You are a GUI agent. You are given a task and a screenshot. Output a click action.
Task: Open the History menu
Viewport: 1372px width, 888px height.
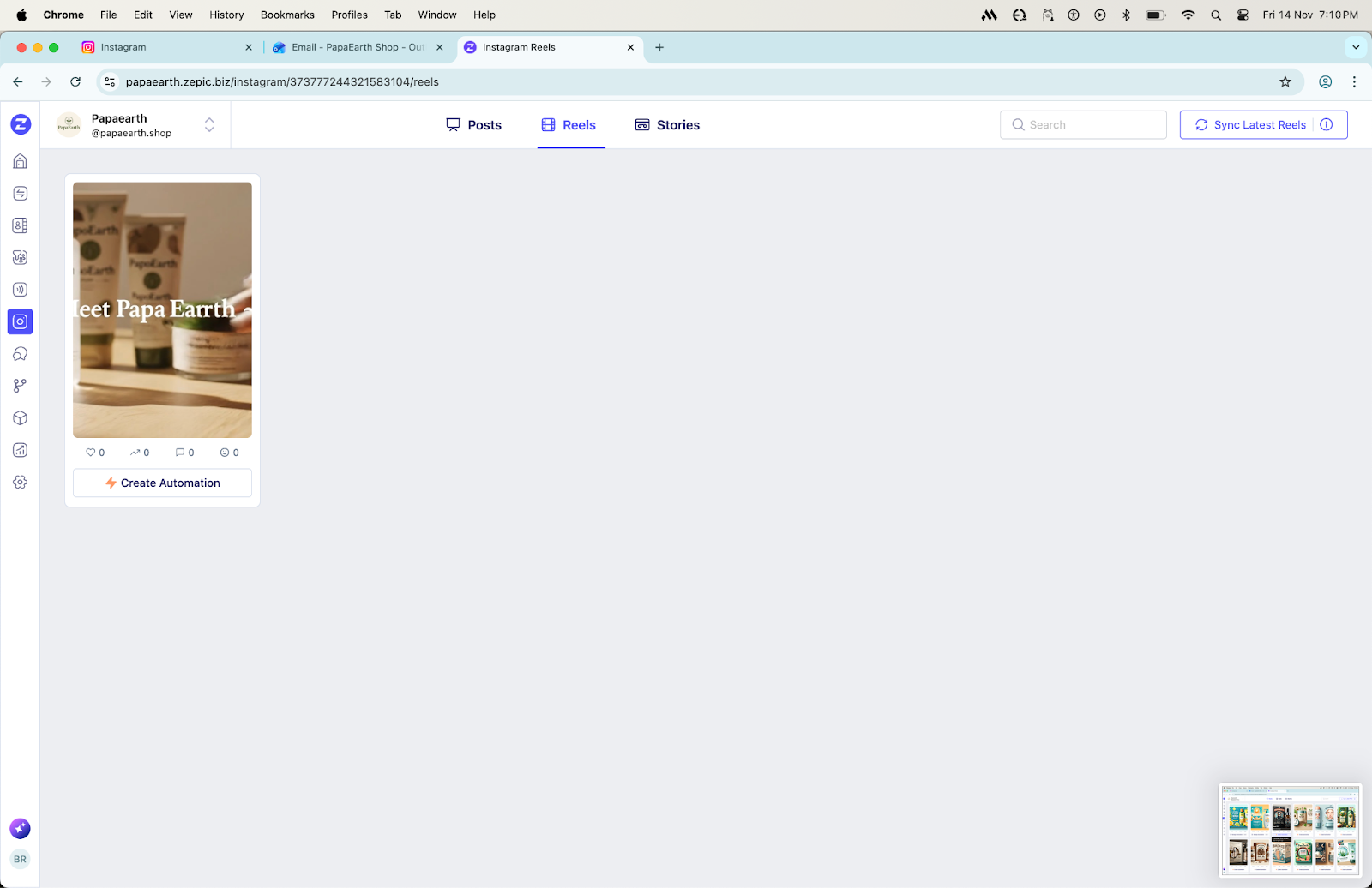pos(226,15)
